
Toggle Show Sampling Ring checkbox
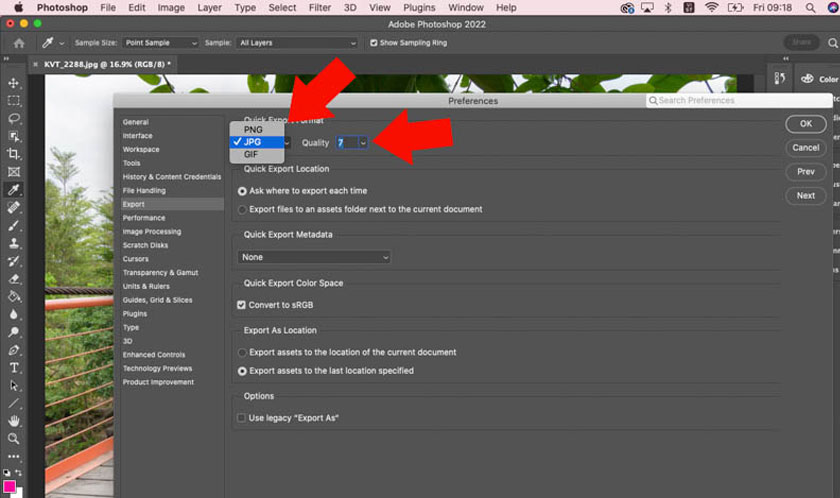(x=374, y=43)
